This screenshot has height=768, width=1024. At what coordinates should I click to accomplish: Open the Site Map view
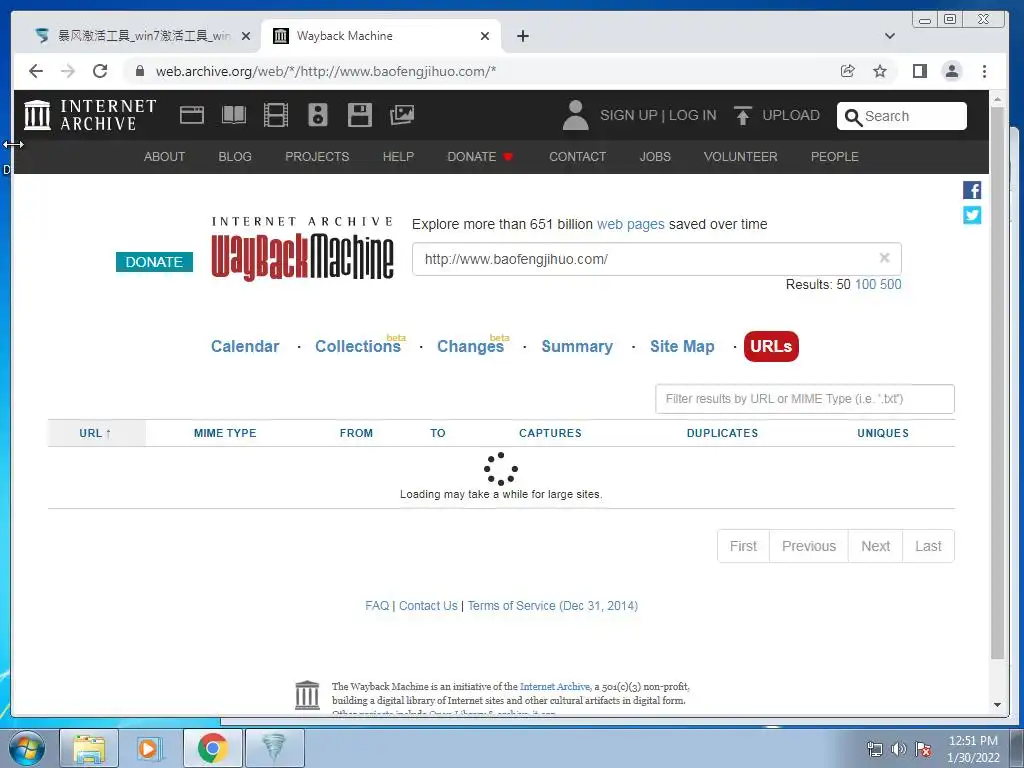pyautogui.click(x=682, y=346)
